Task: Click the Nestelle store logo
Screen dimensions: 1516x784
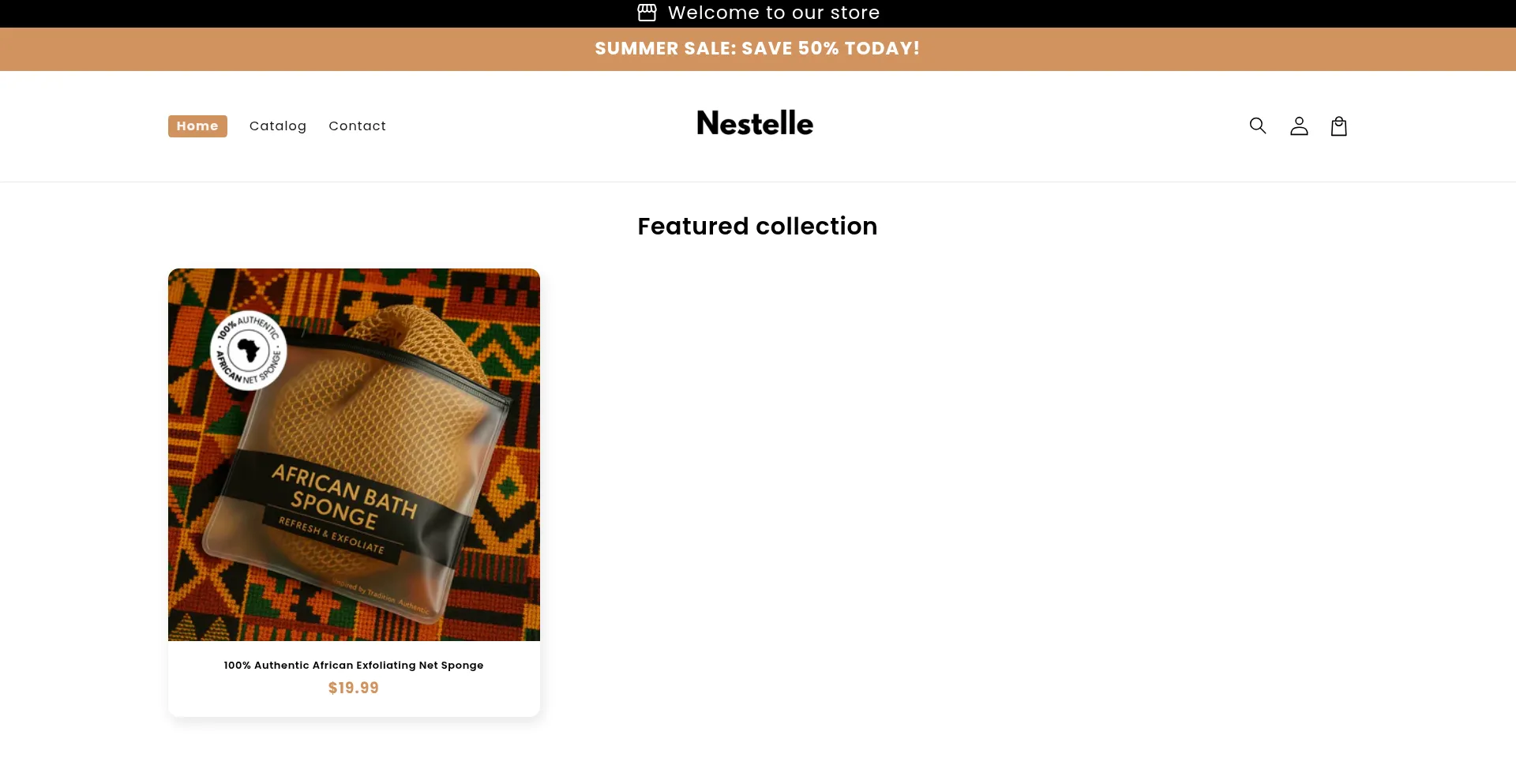Action: tap(755, 123)
